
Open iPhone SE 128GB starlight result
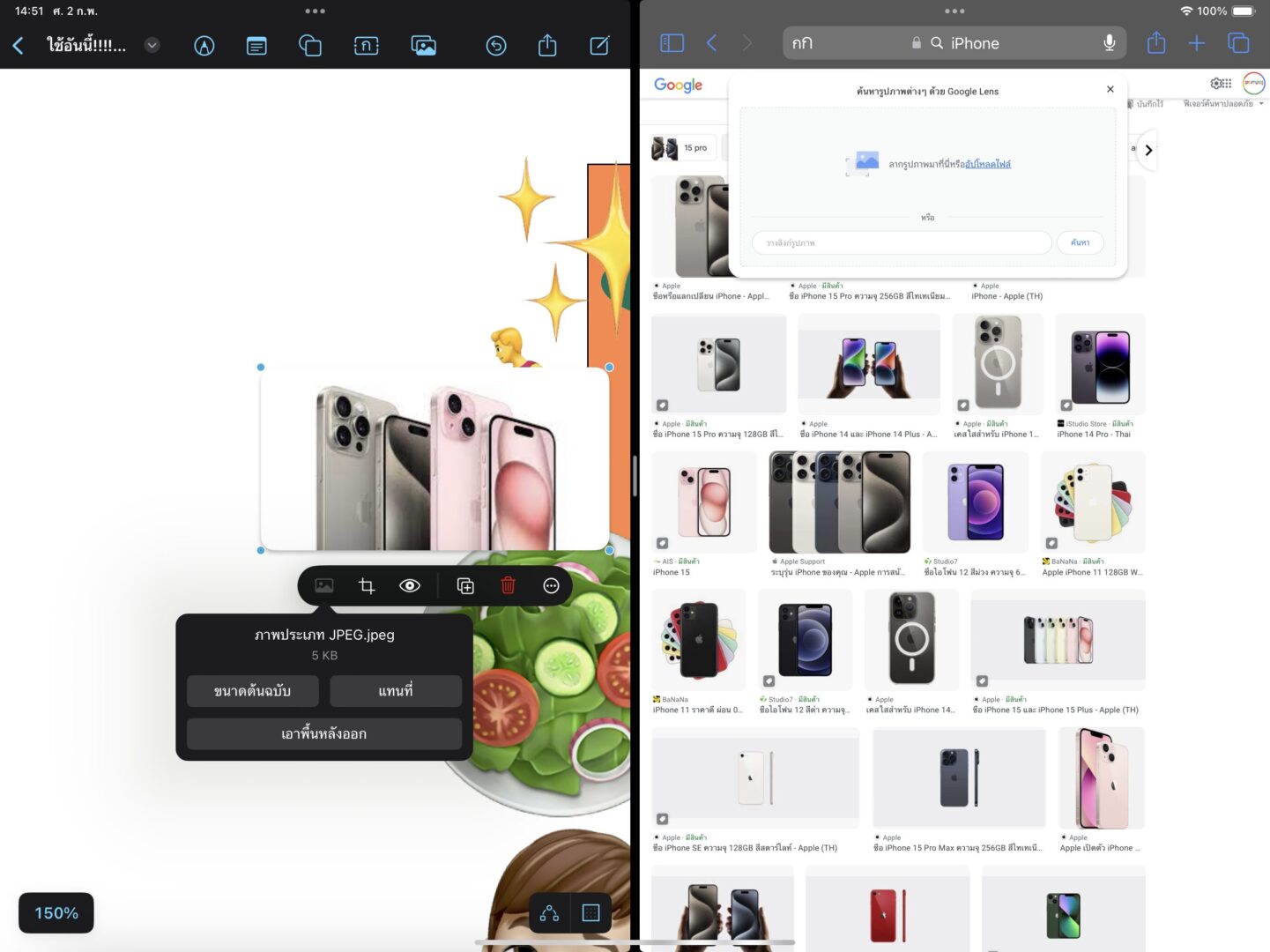(x=755, y=777)
